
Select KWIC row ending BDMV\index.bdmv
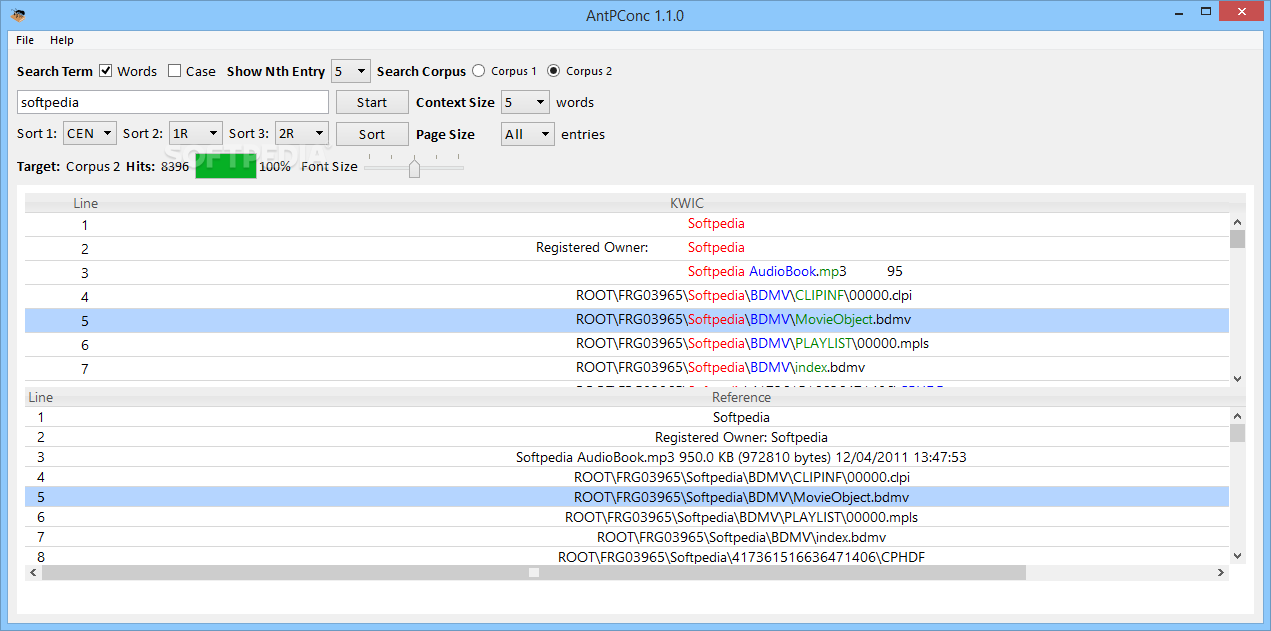coord(627,368)
